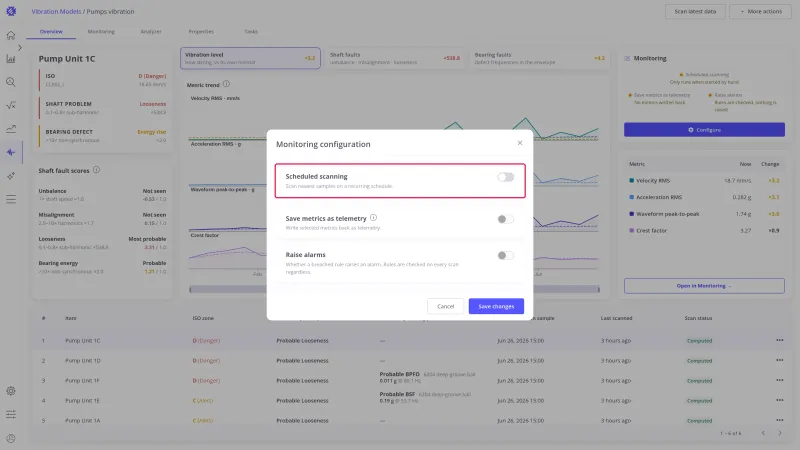Open the trend line sidebar icon

[x=11, y=129]
